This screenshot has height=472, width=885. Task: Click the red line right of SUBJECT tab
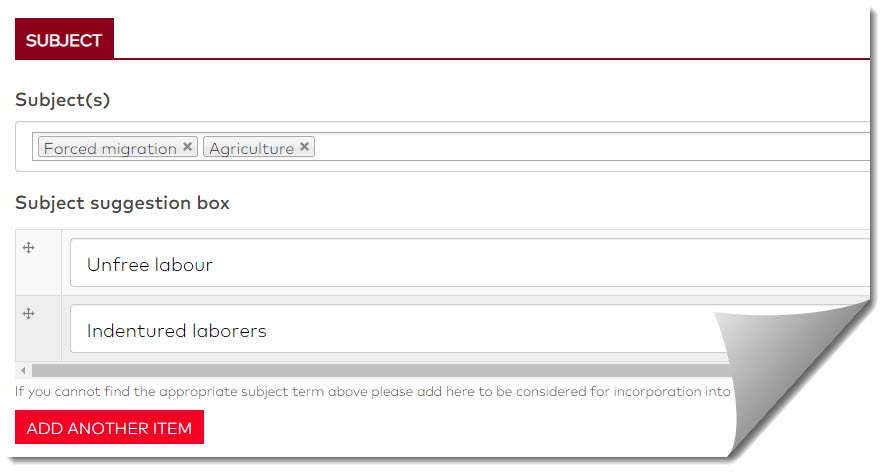490,59
